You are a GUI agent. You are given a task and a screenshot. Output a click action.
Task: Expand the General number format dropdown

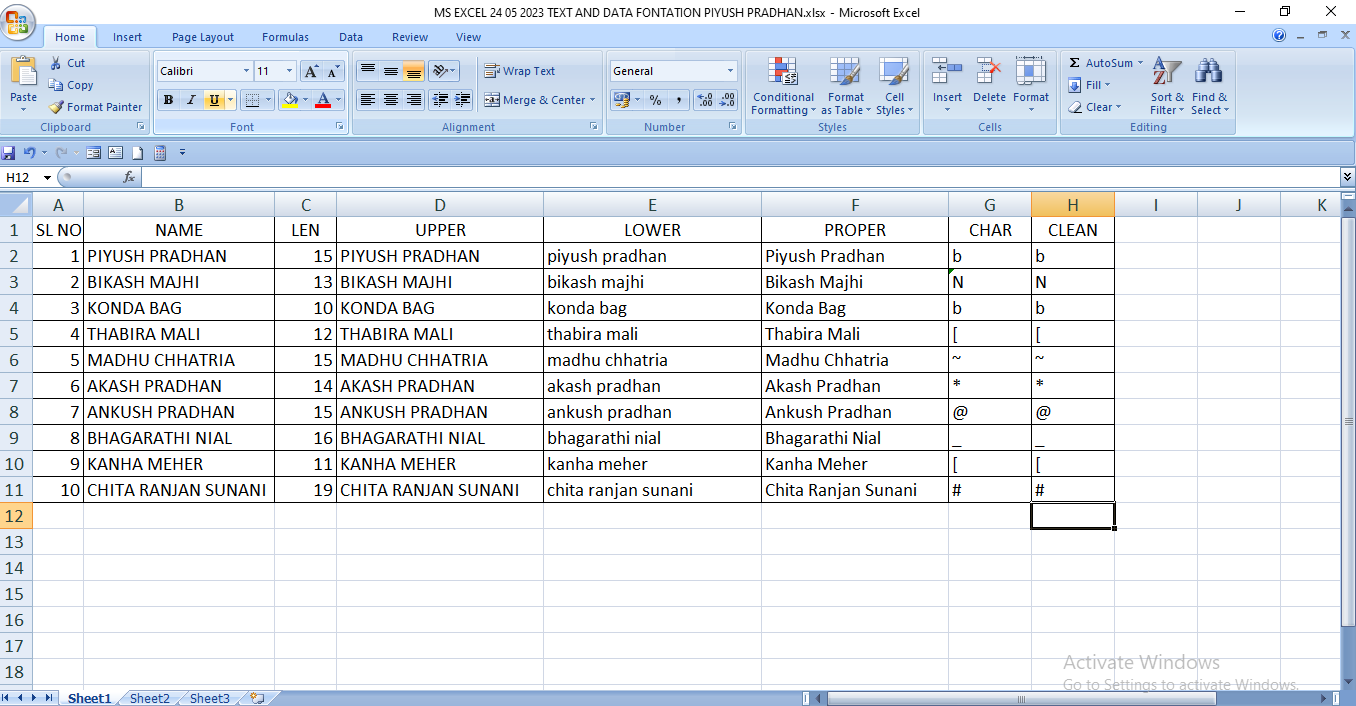point(730,71)
